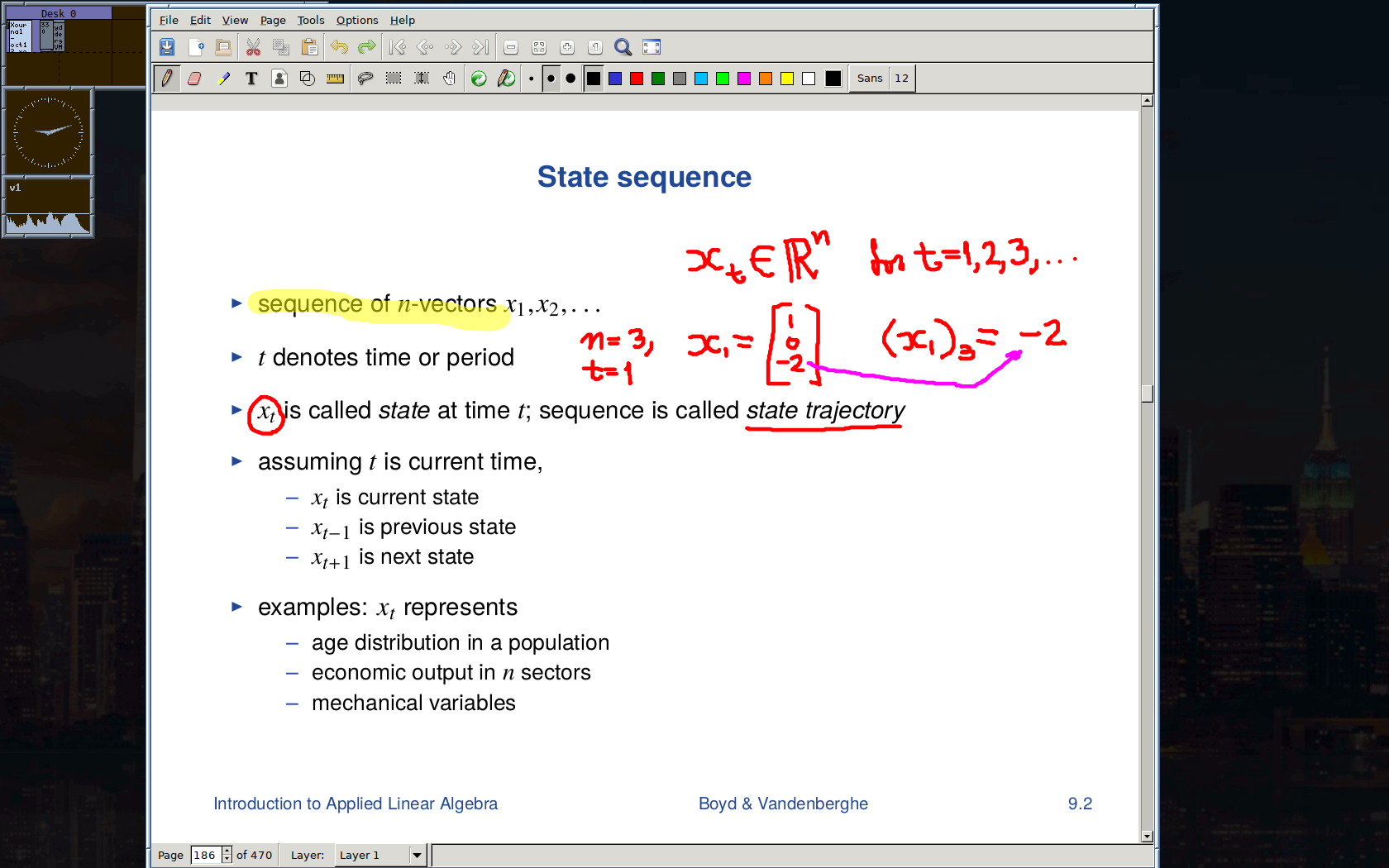1389x868 pixels.
Task: Choose the Hand tool
Action: (449, 79)
